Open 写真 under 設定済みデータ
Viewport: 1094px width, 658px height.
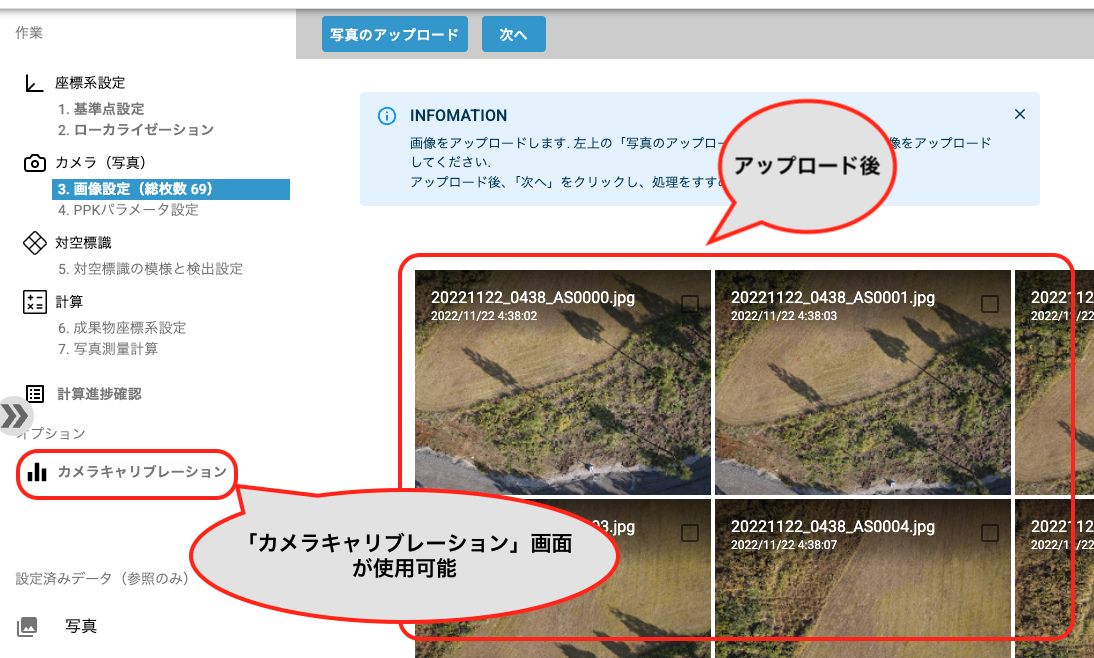[81, 626]
